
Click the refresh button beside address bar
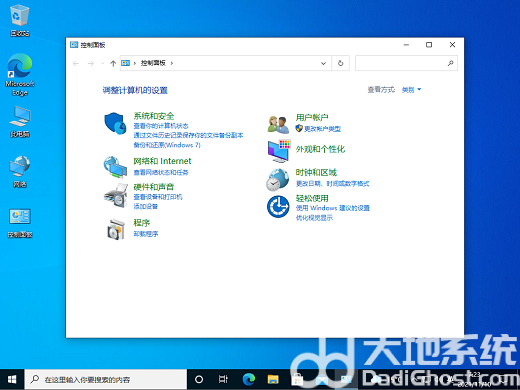340,63
